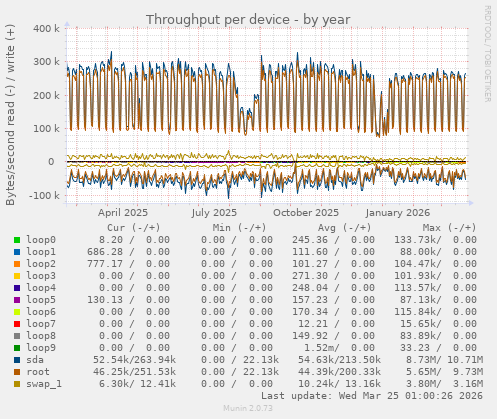Select the loop9 legend label

coord(41,348)
